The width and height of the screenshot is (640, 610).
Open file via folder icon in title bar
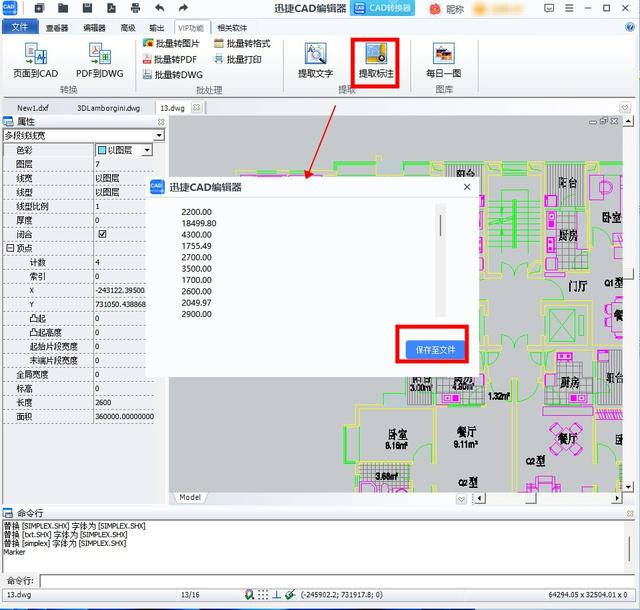click(x=63, y=8)
